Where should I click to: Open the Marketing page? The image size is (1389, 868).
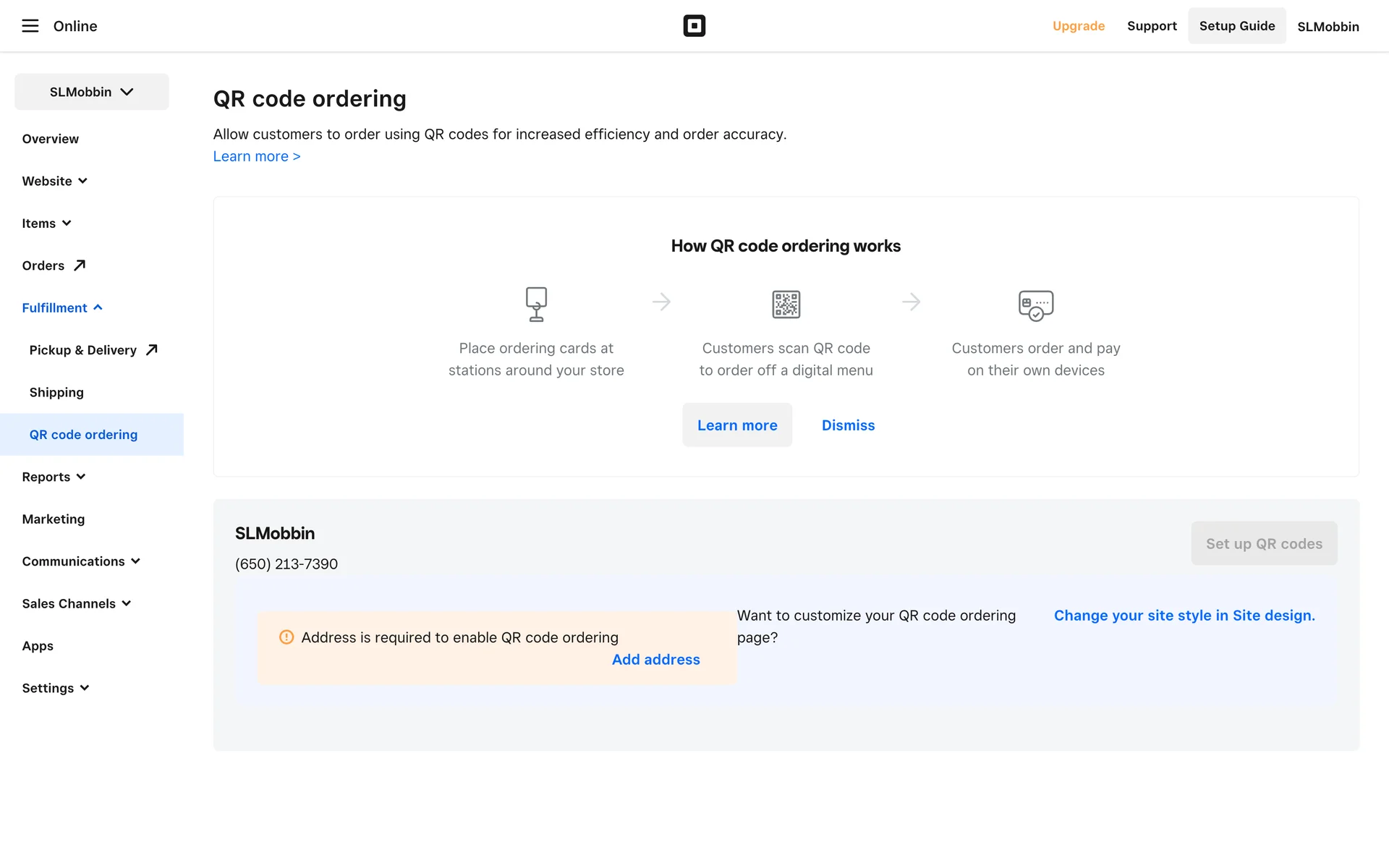(54, 519)
